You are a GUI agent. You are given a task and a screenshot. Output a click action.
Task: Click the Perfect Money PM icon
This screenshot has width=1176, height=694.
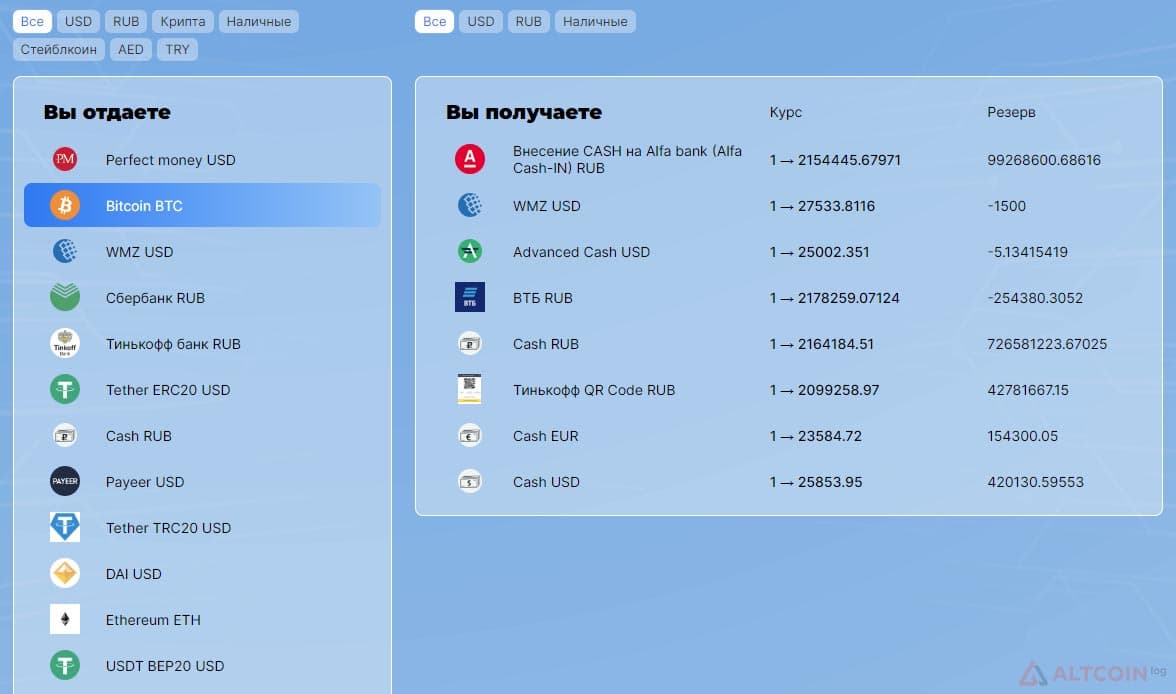65,159
